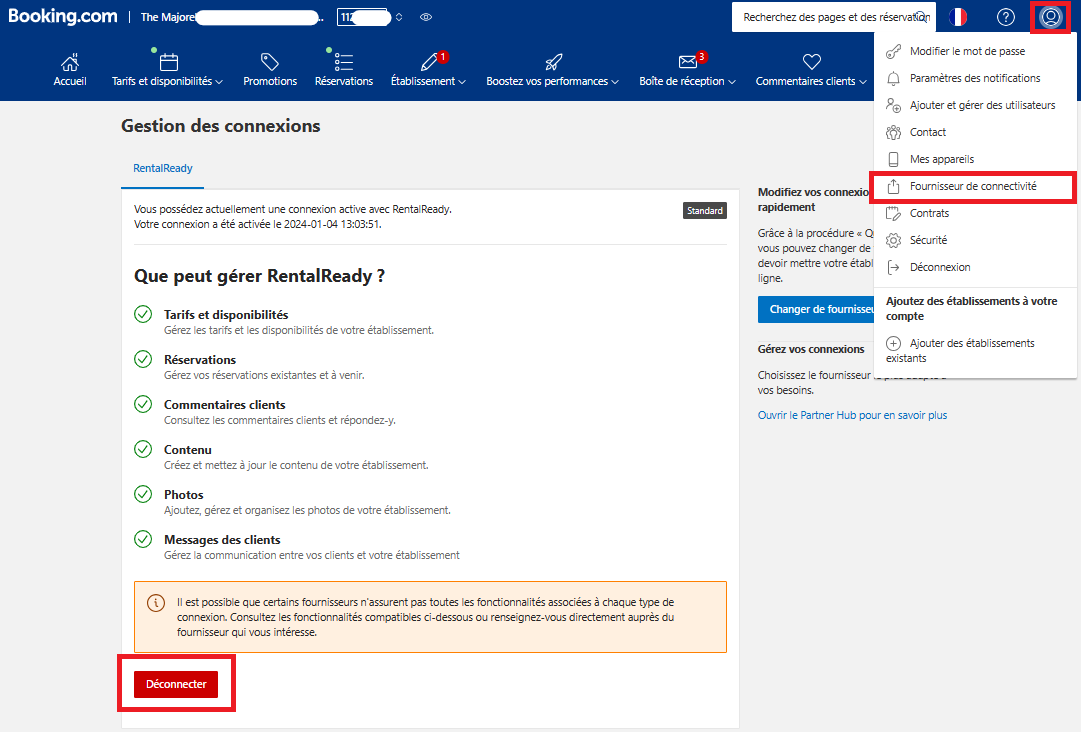The image size is (1081, 732).
Task: Switch property using the ID selector arrows
Action: click(x=398, y=17)
